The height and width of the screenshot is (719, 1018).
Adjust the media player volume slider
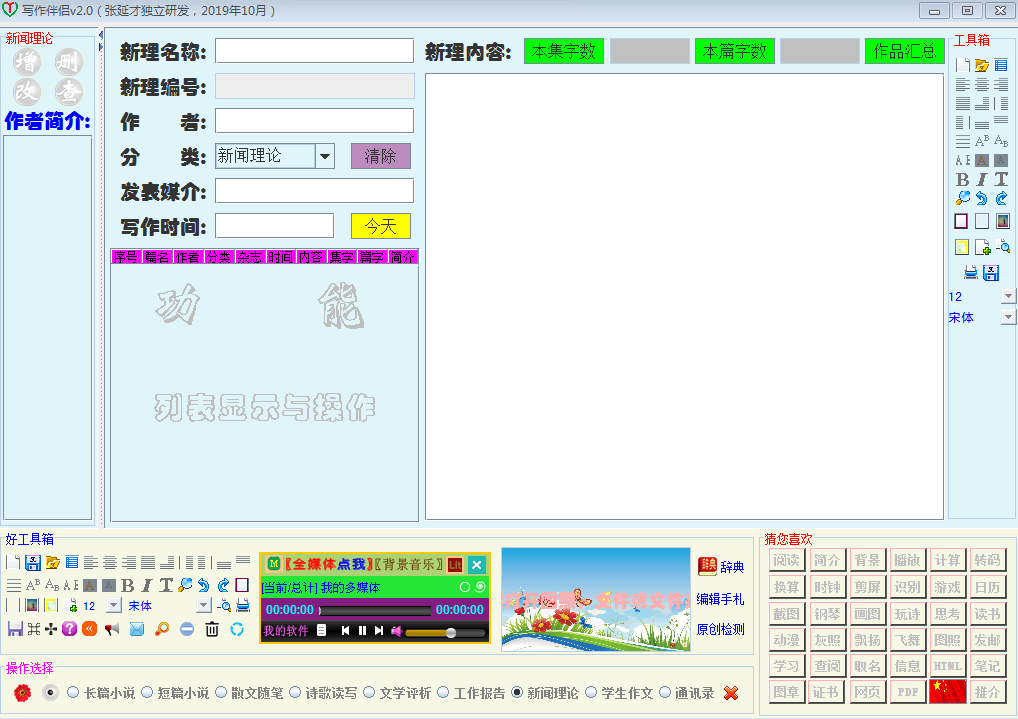(x=451, y=632)
